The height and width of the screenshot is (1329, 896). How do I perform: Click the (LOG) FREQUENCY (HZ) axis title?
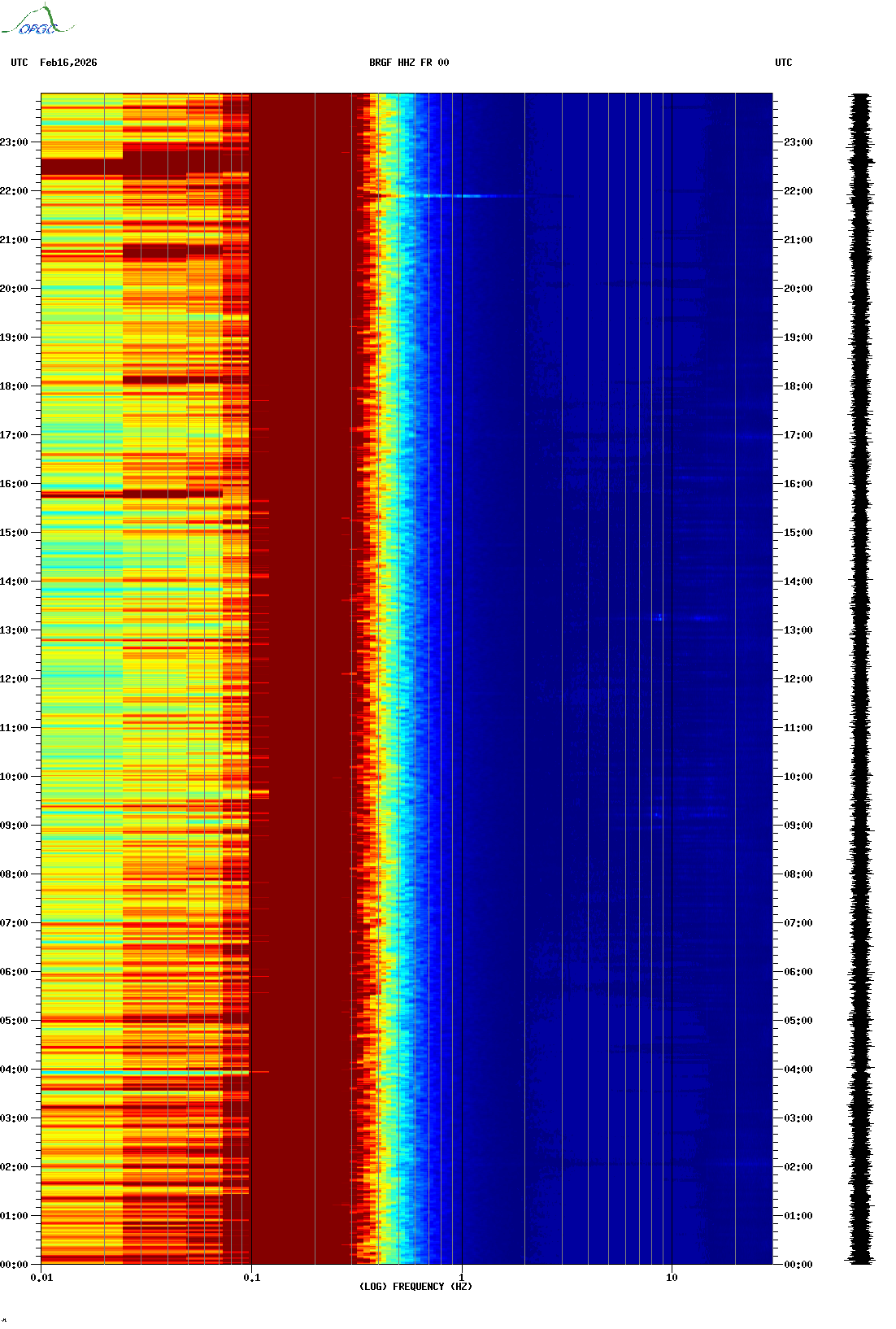pyautogui.click(x=415, y=1287)
